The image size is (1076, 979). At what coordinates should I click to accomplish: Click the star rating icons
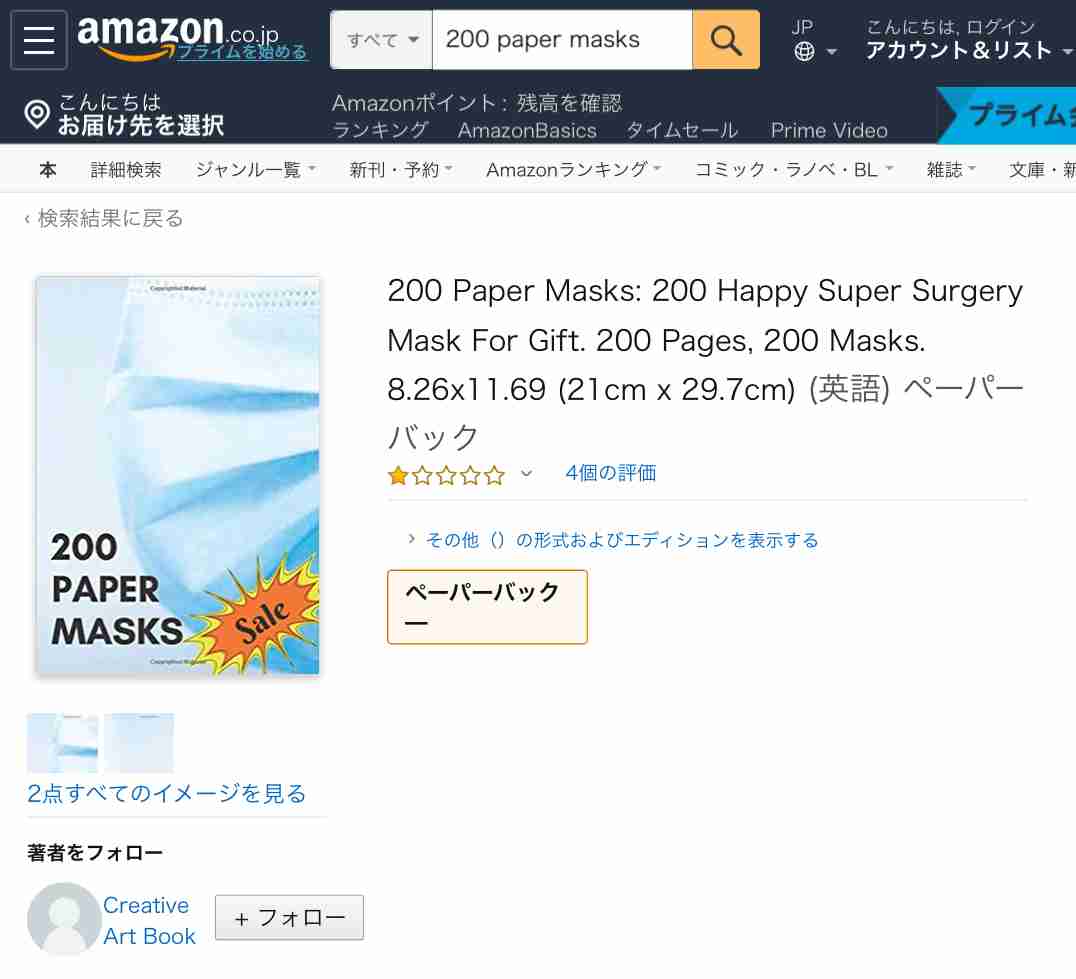(x=446, y=475)
